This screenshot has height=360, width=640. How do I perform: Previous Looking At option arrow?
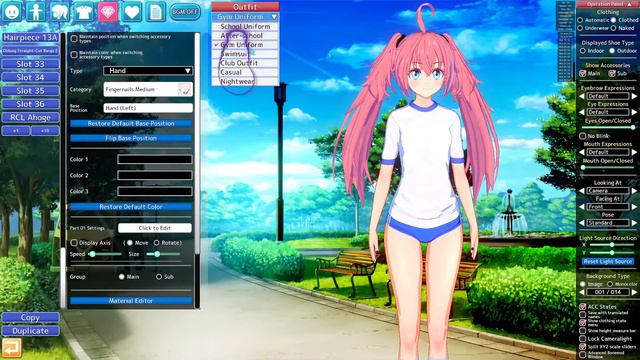tap(582, 191)
